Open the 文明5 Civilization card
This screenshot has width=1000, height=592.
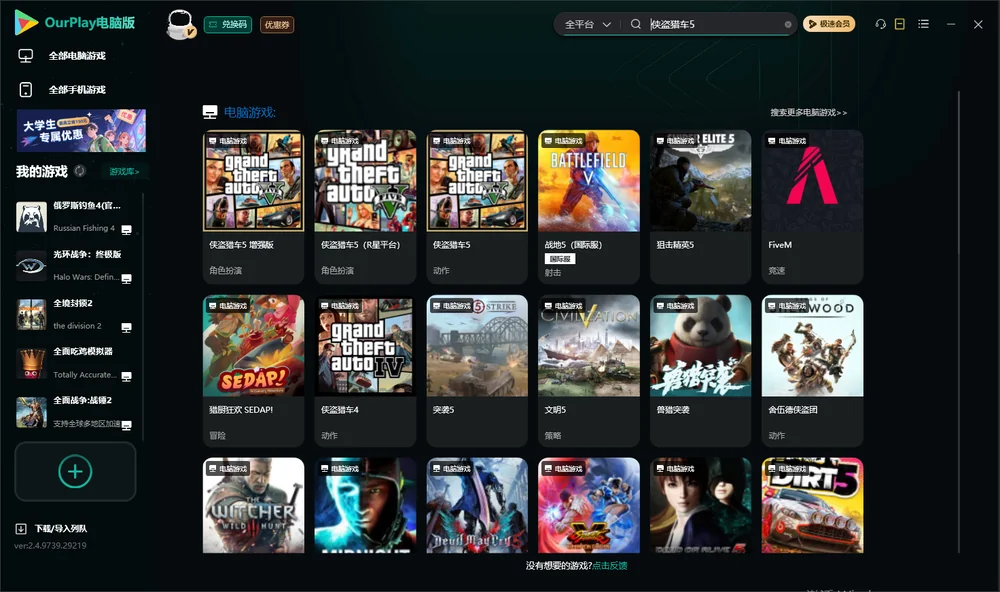(x=589, y=371)
